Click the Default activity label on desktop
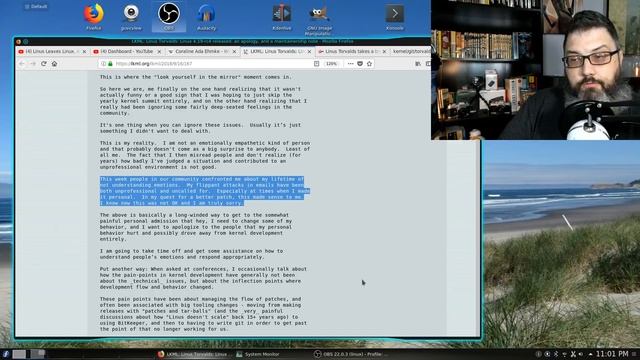640x360 pixels. tap(36, 7)
